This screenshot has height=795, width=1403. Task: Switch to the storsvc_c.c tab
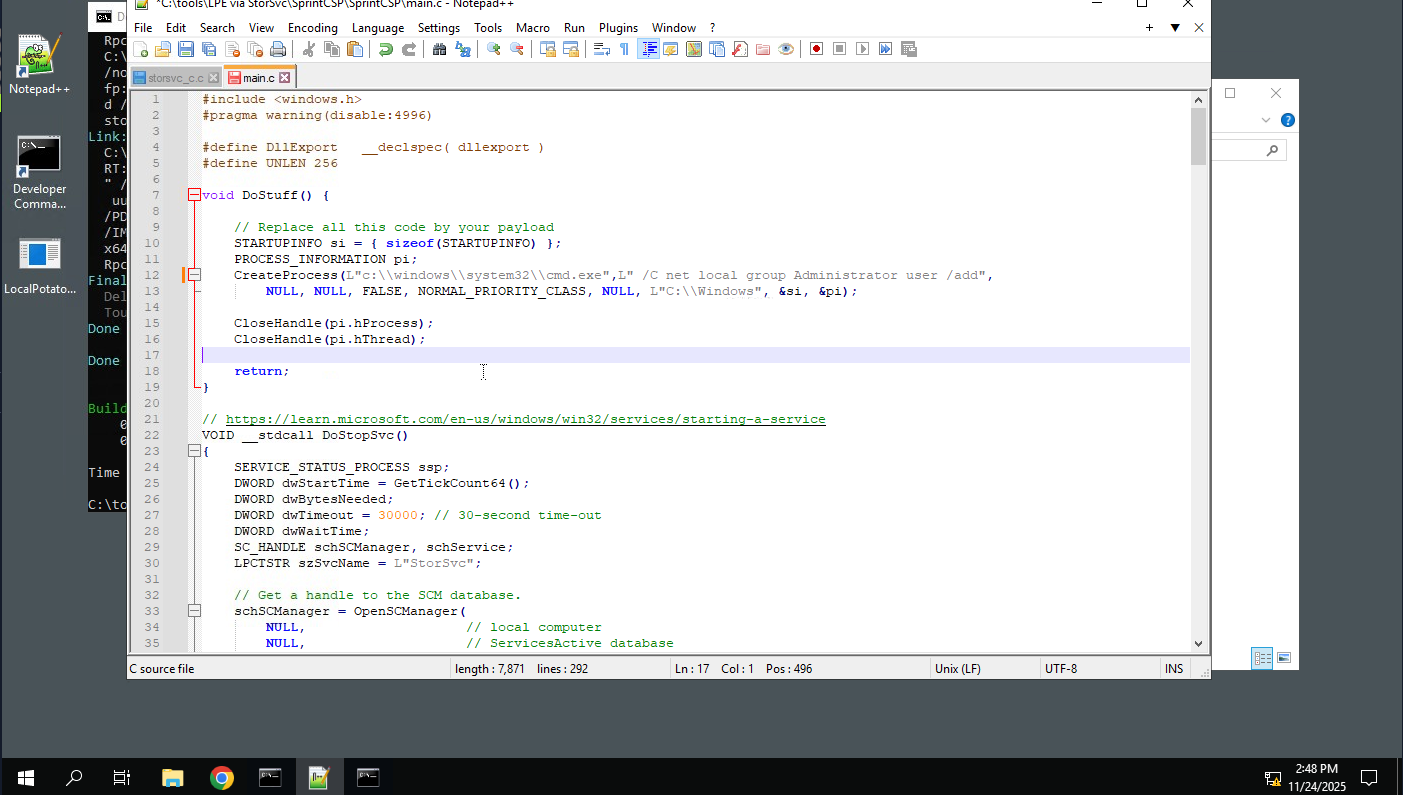pyautogui.click(x=175, y=77)
